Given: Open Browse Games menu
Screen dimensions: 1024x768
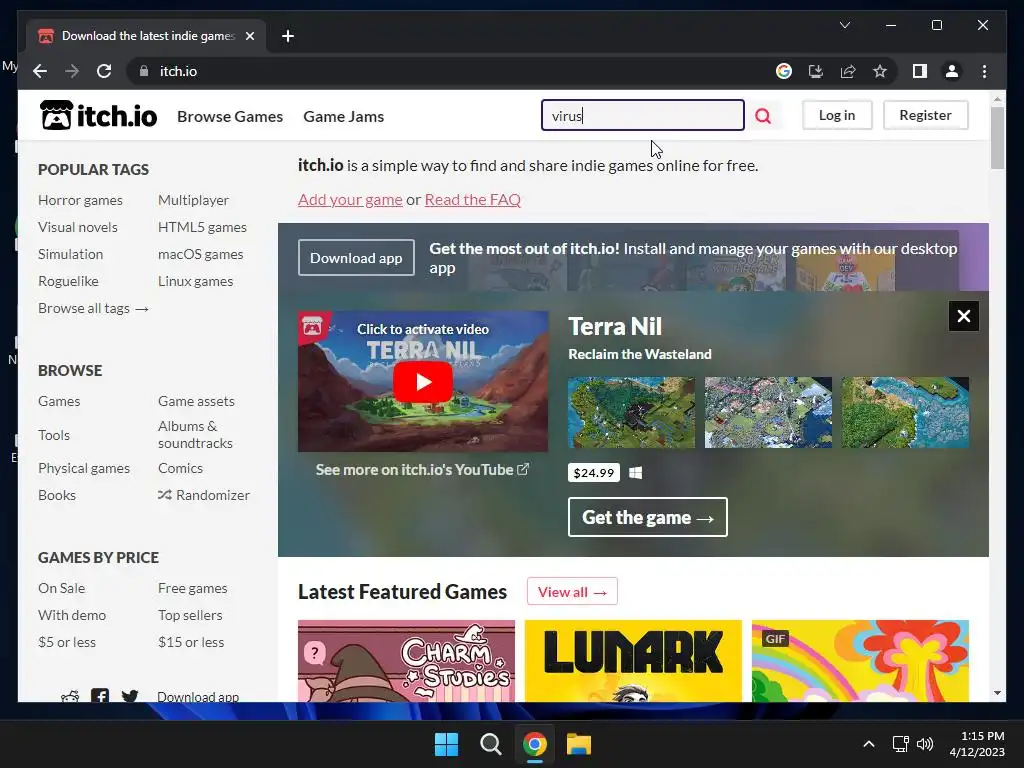Looking at the screenshot, I should [230, 116].
